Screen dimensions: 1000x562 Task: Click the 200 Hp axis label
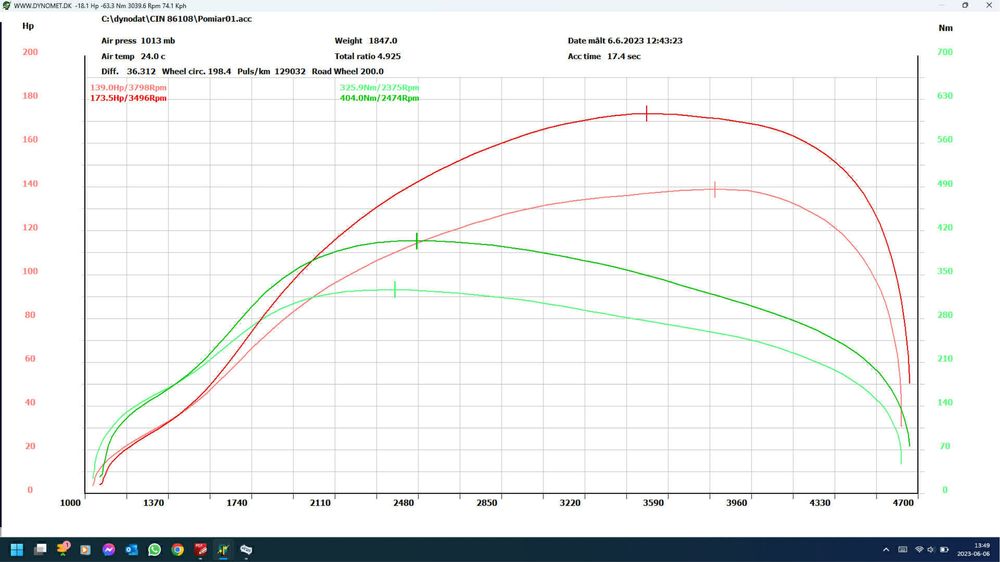point(30,52)
